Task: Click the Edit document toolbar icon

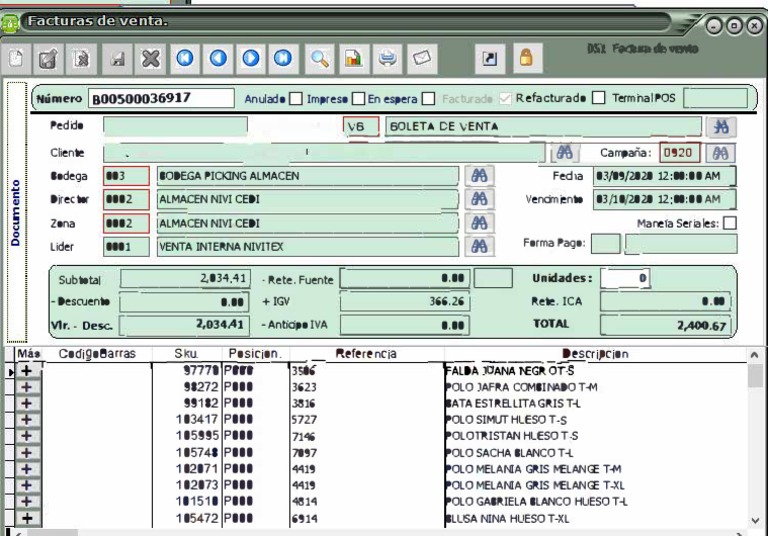Action: coord(48,58)
